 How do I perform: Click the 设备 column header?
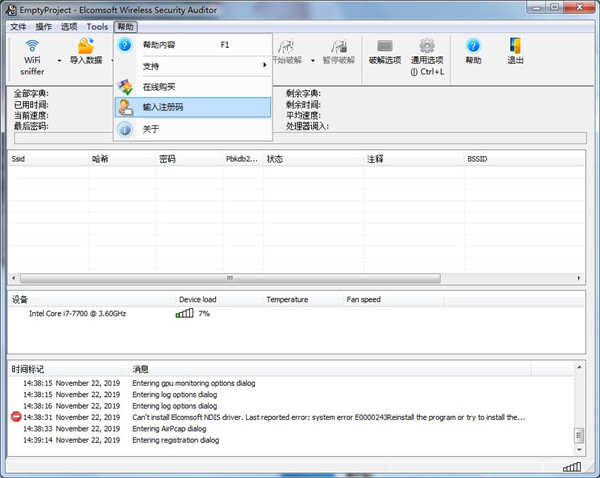point(92,300)
